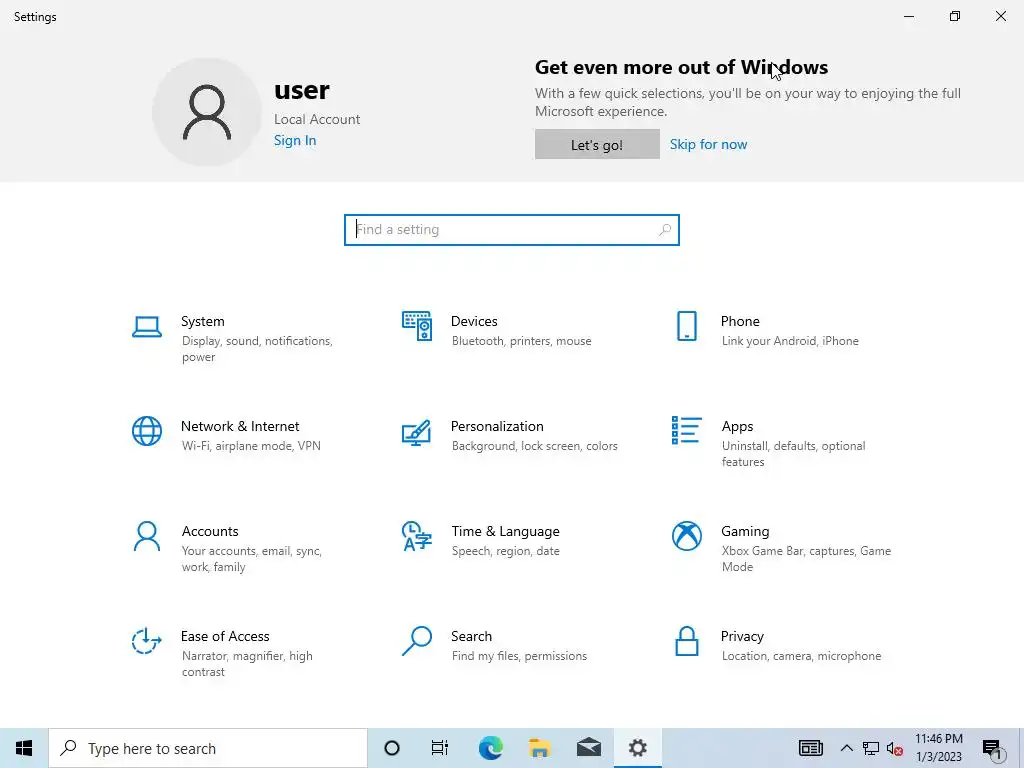Image resolution: width=1024 pixels, height=768 pixels.
Task: Select the Accounts title text
Action: tap(210, 532)
